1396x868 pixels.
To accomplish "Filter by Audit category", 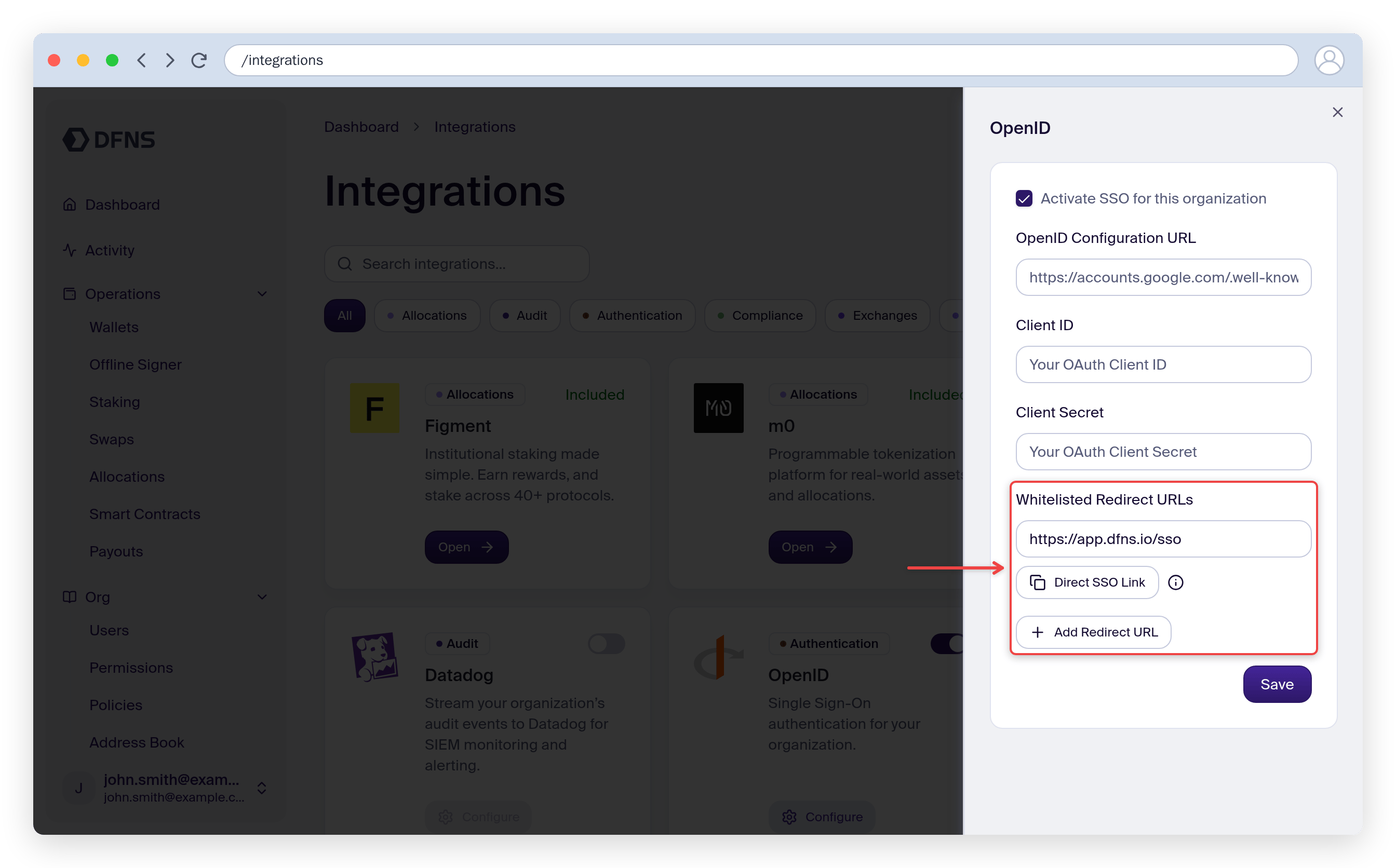I will click(525, 315).
